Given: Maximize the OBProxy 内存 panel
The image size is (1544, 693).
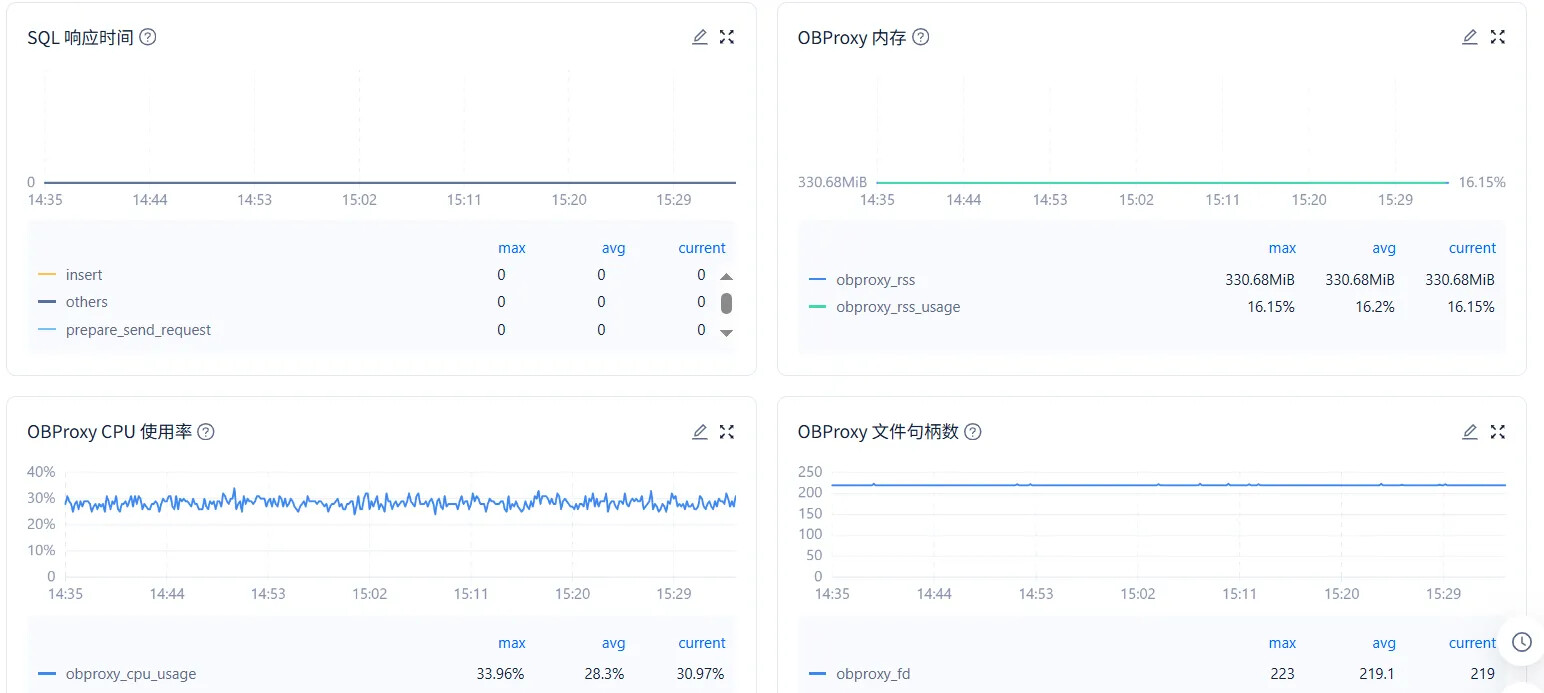Looking at the screenshot, I should click(x=1497, y=37).
